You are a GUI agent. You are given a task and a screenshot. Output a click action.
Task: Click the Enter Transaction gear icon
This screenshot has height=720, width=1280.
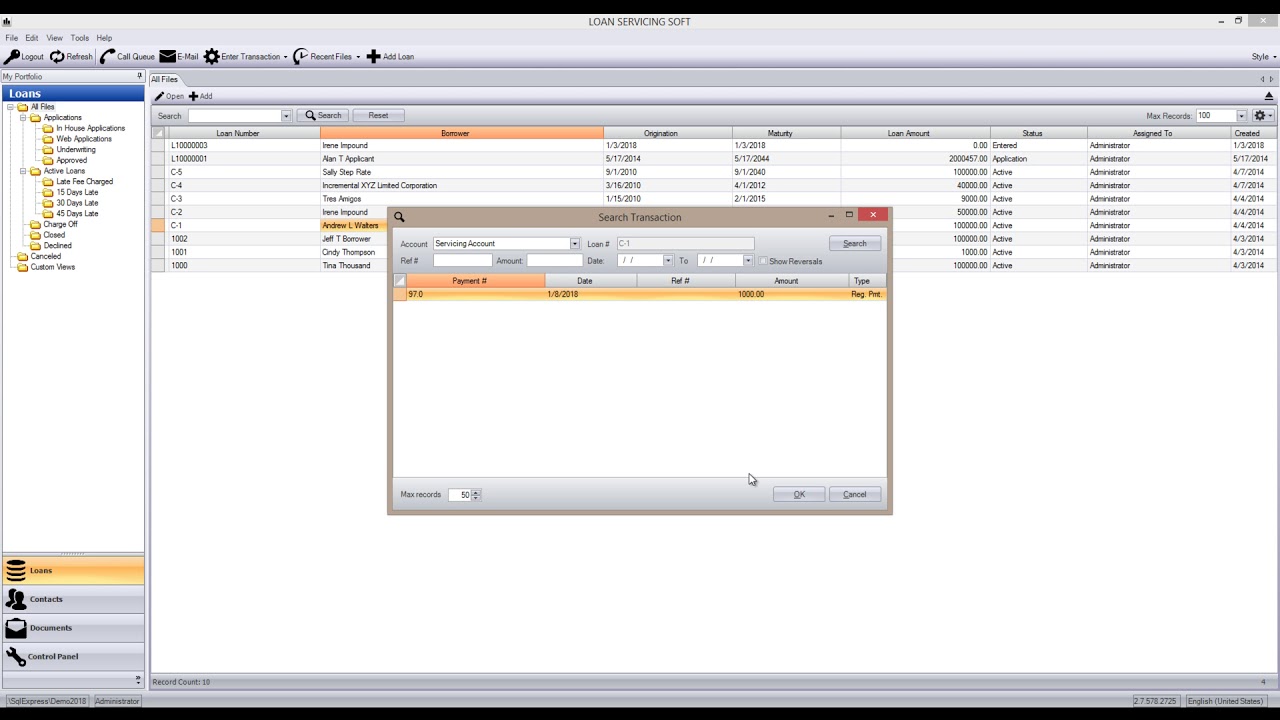coord(212,57)
